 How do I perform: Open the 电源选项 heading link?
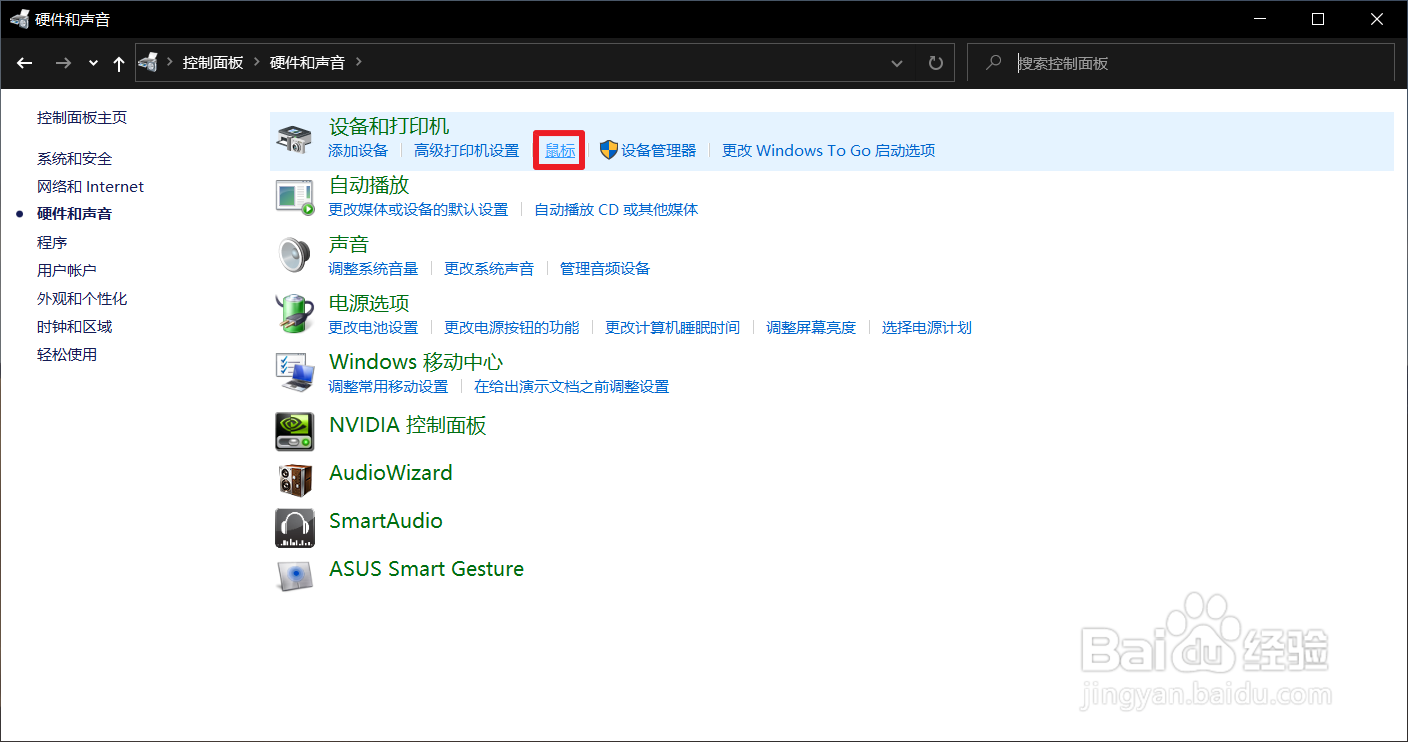pyautogui.click(x=369, y=303)
